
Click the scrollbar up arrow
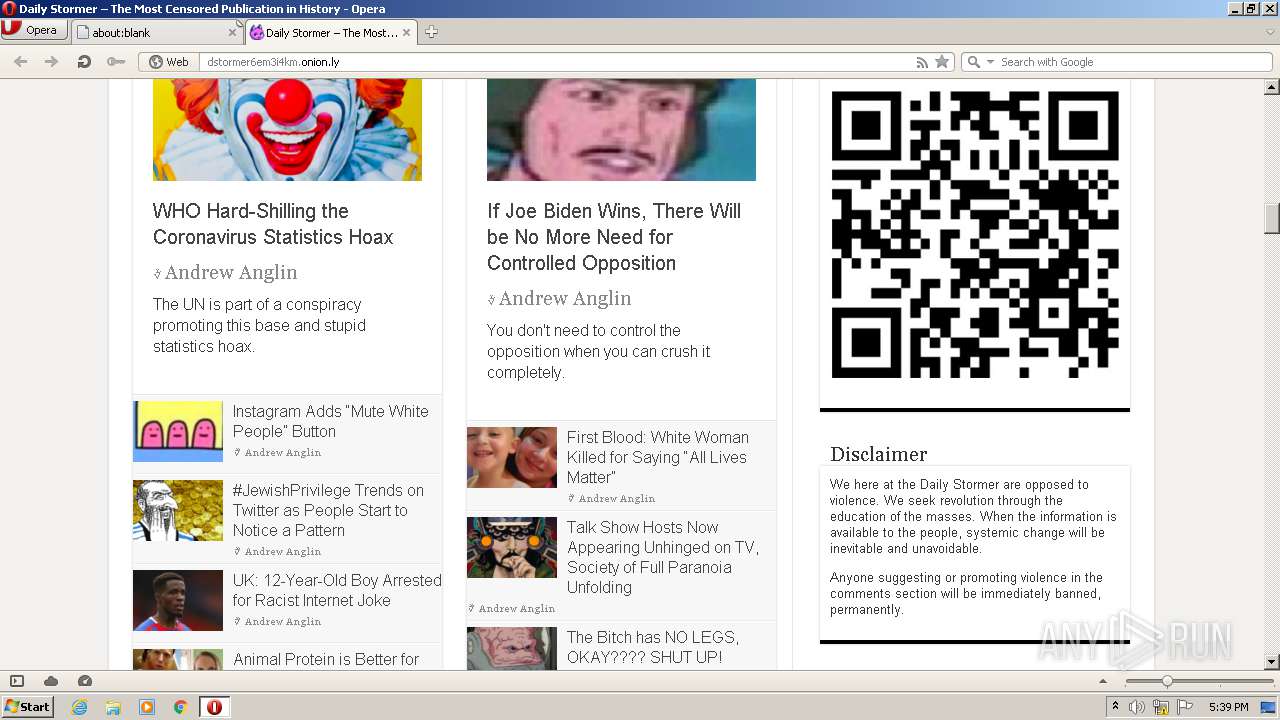pyautogui.click(x=1271, y=88)
